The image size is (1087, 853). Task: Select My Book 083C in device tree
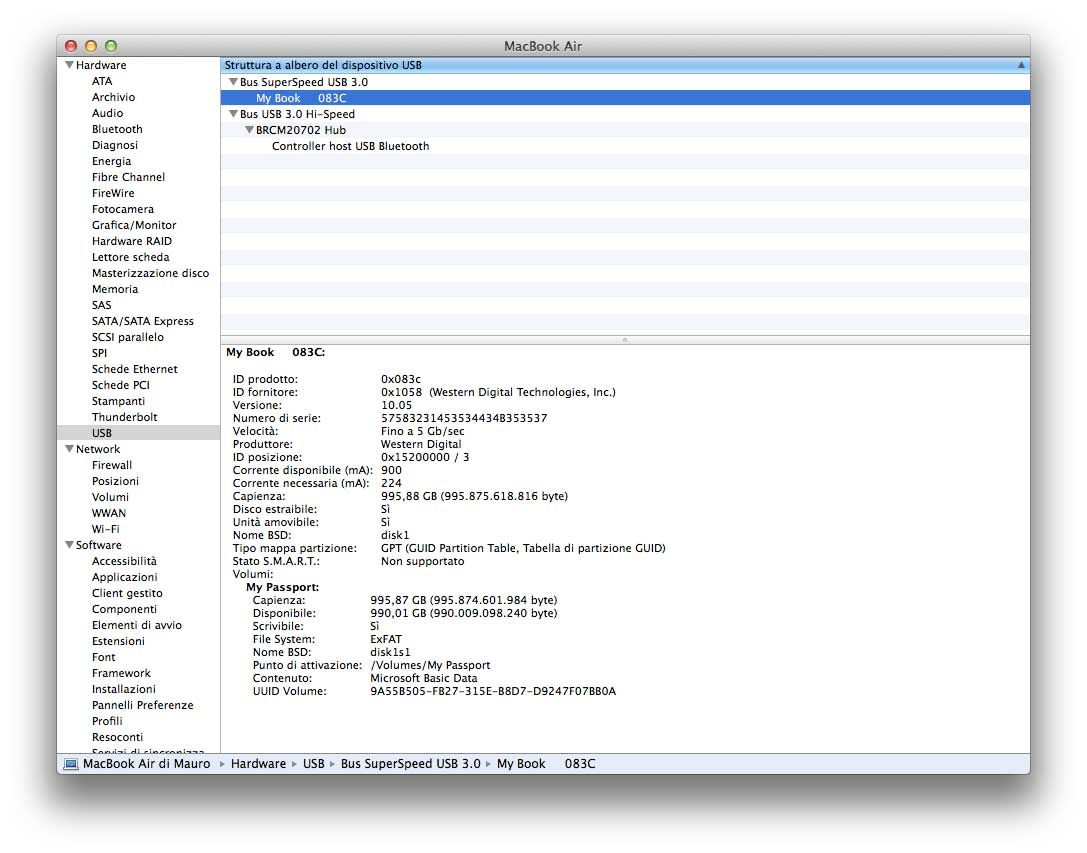(300, 98)
